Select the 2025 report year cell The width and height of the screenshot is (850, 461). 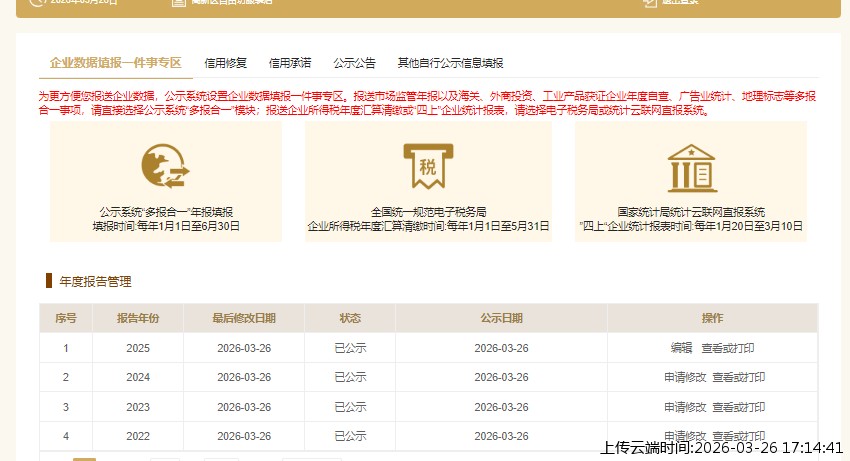tap(138, 348)
